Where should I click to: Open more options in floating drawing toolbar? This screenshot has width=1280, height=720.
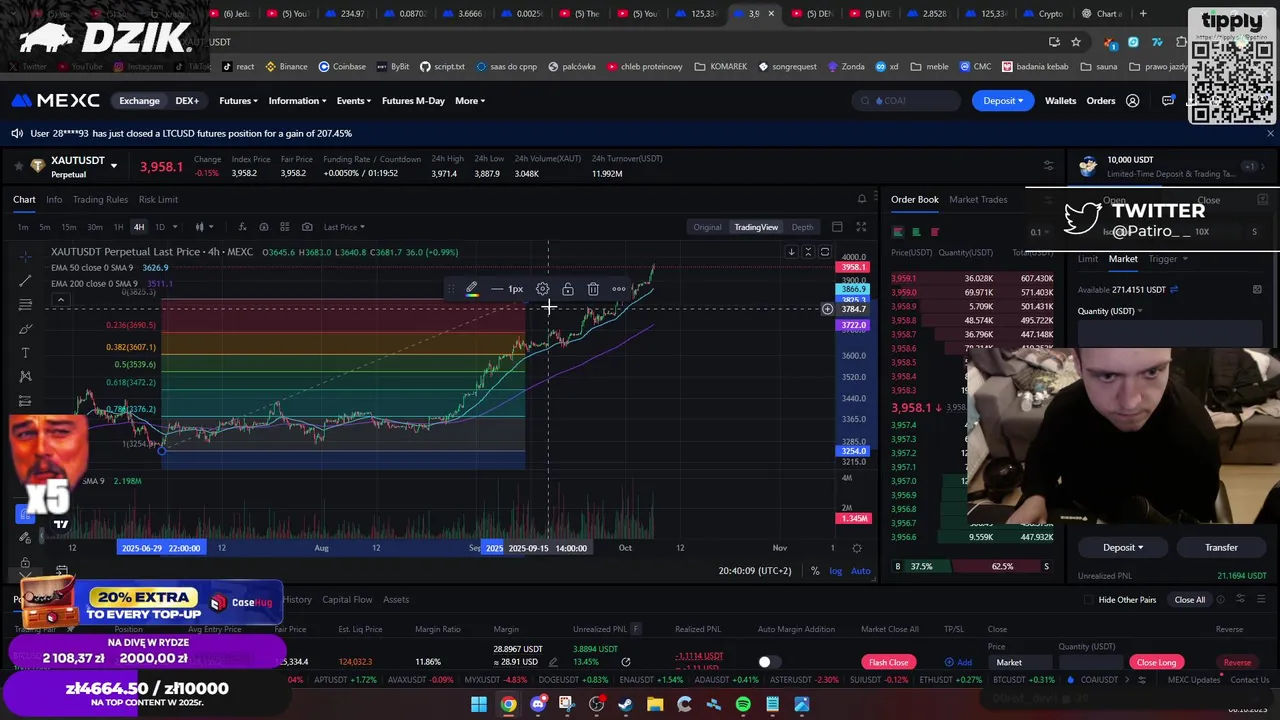click(x=619, y=289)
